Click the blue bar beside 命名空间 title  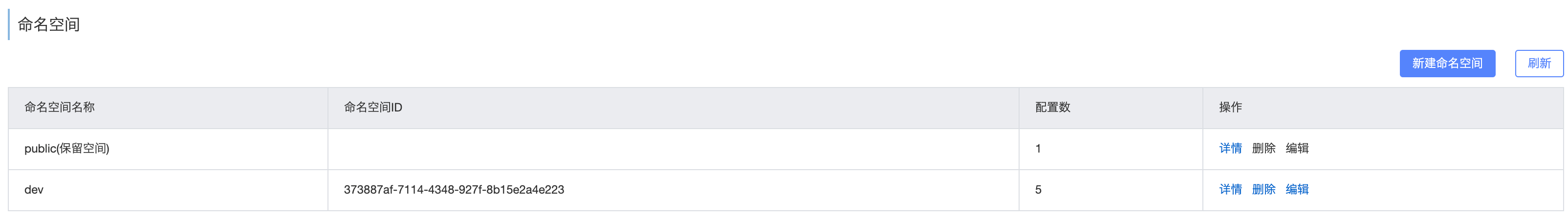point(8,24)
